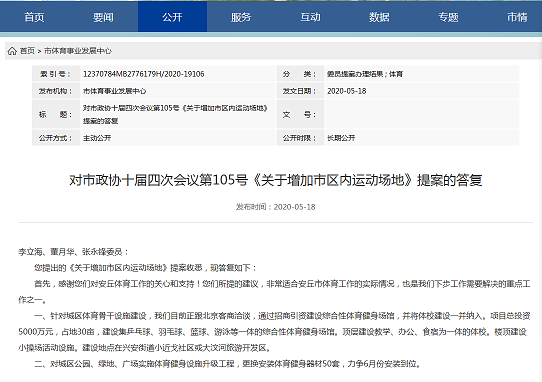Click the main article headline
This screenshot has width=542, height=382.
click(275, 180)
